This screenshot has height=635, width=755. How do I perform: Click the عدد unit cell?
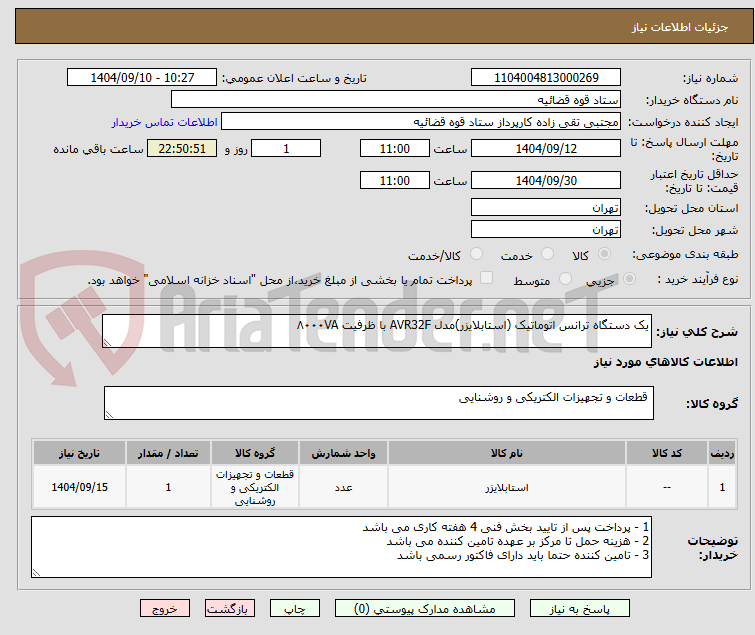coord(343,487)
